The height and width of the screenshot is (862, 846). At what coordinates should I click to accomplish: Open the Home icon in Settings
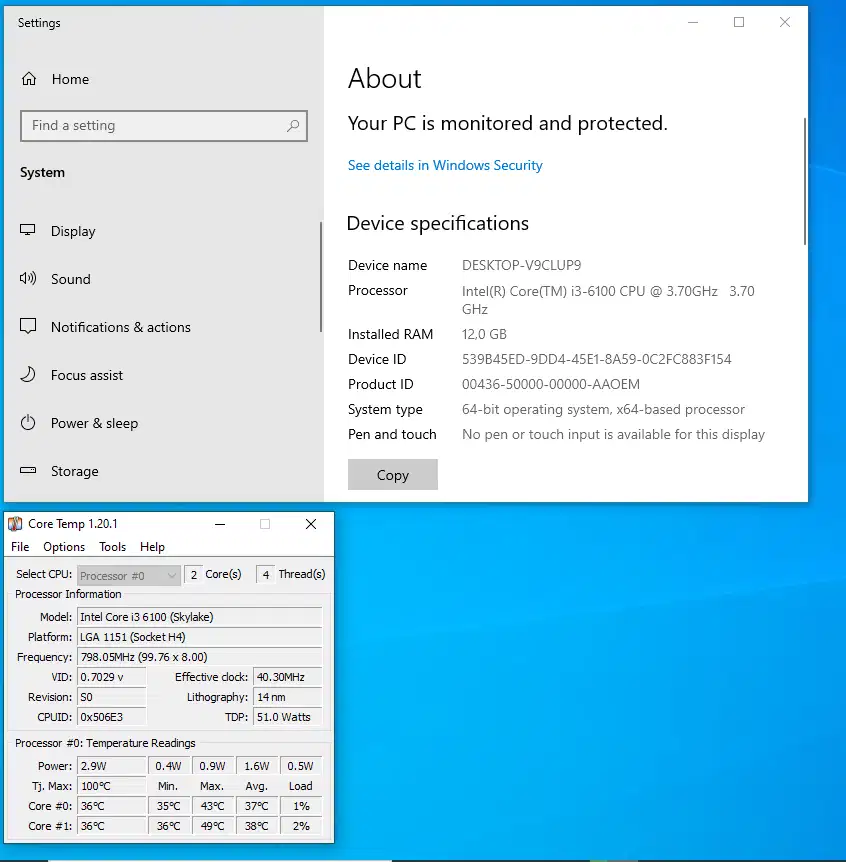[x=29, y=79]
